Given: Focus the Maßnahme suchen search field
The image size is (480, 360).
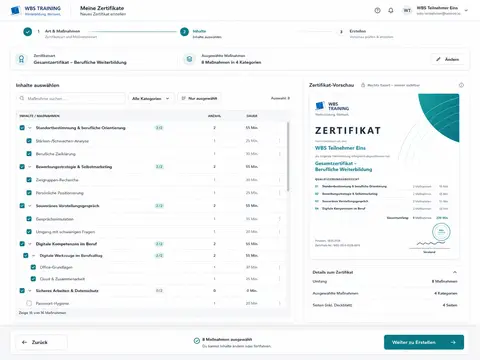Looking at the screenshot, I should click(71, 98).
